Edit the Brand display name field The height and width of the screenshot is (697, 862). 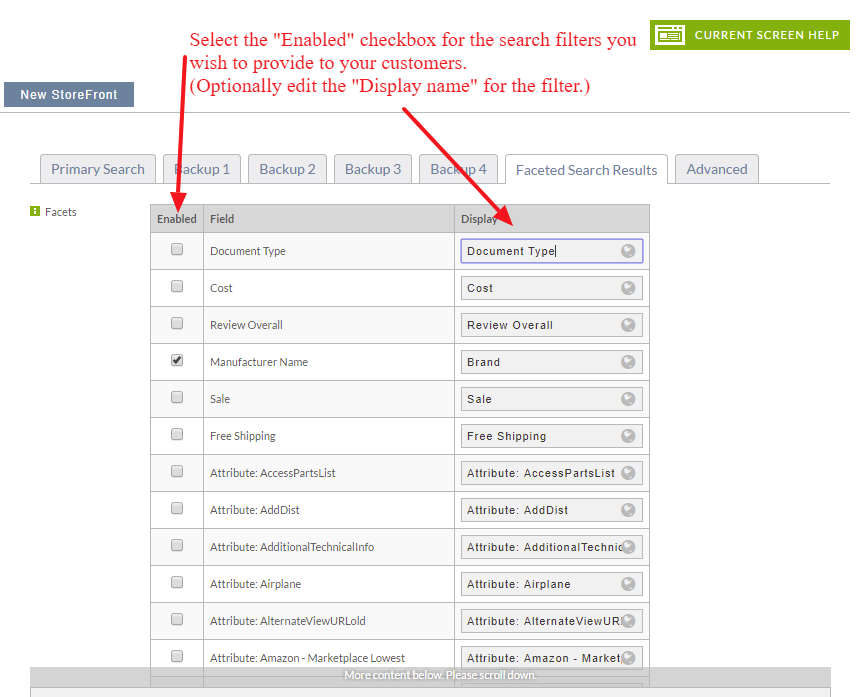[551, 362]
